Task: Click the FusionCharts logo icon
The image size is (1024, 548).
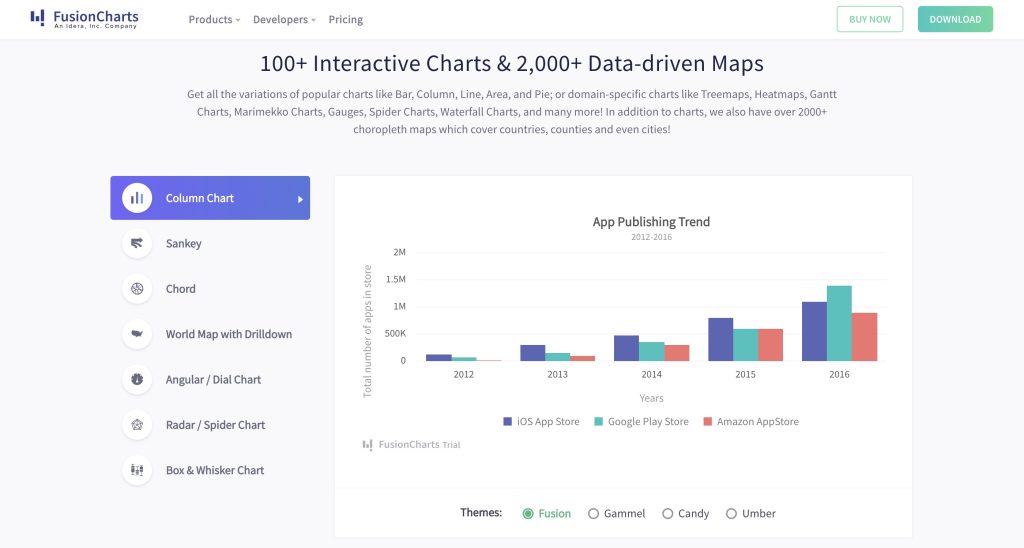Action: pos(38,18)
